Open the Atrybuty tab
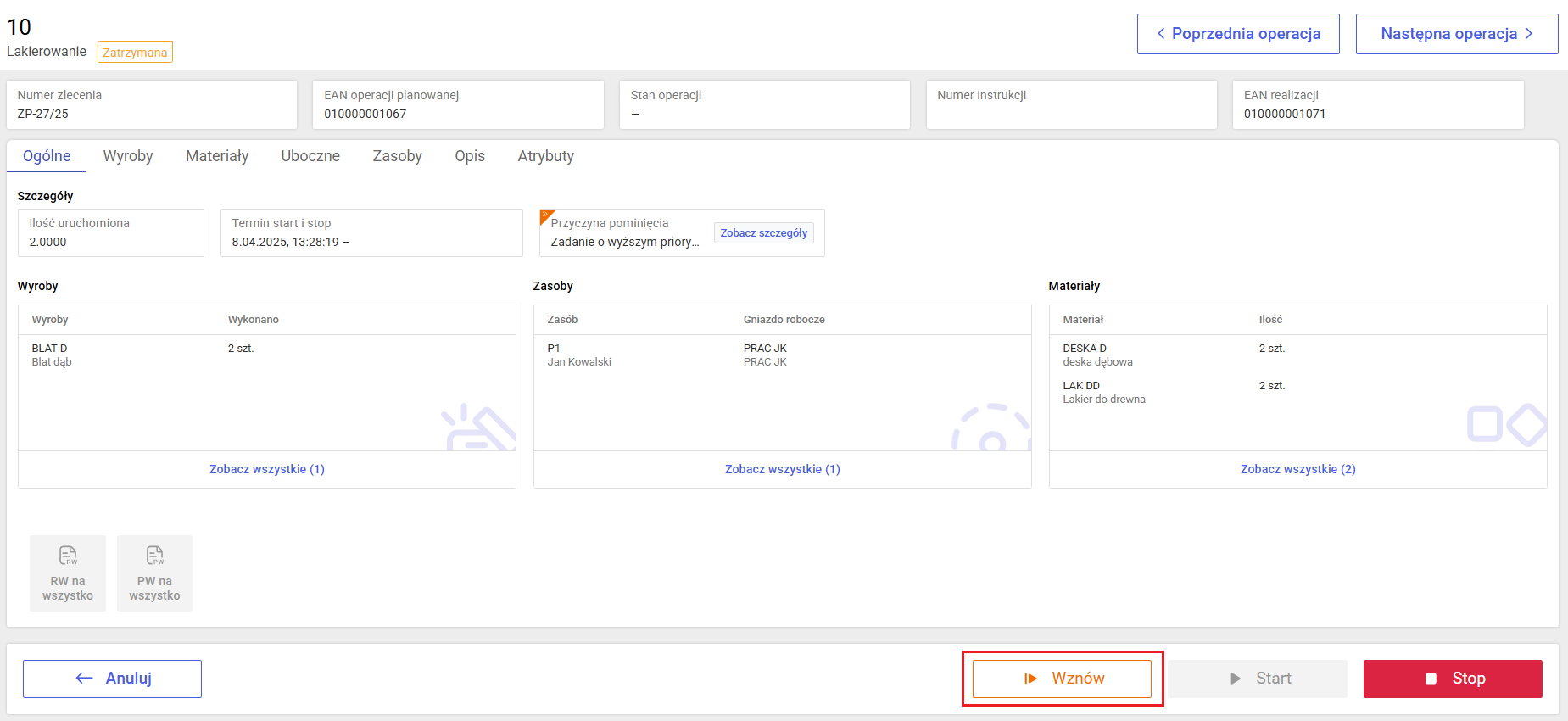Screen dimensions: 1568x721 [545, 156]
